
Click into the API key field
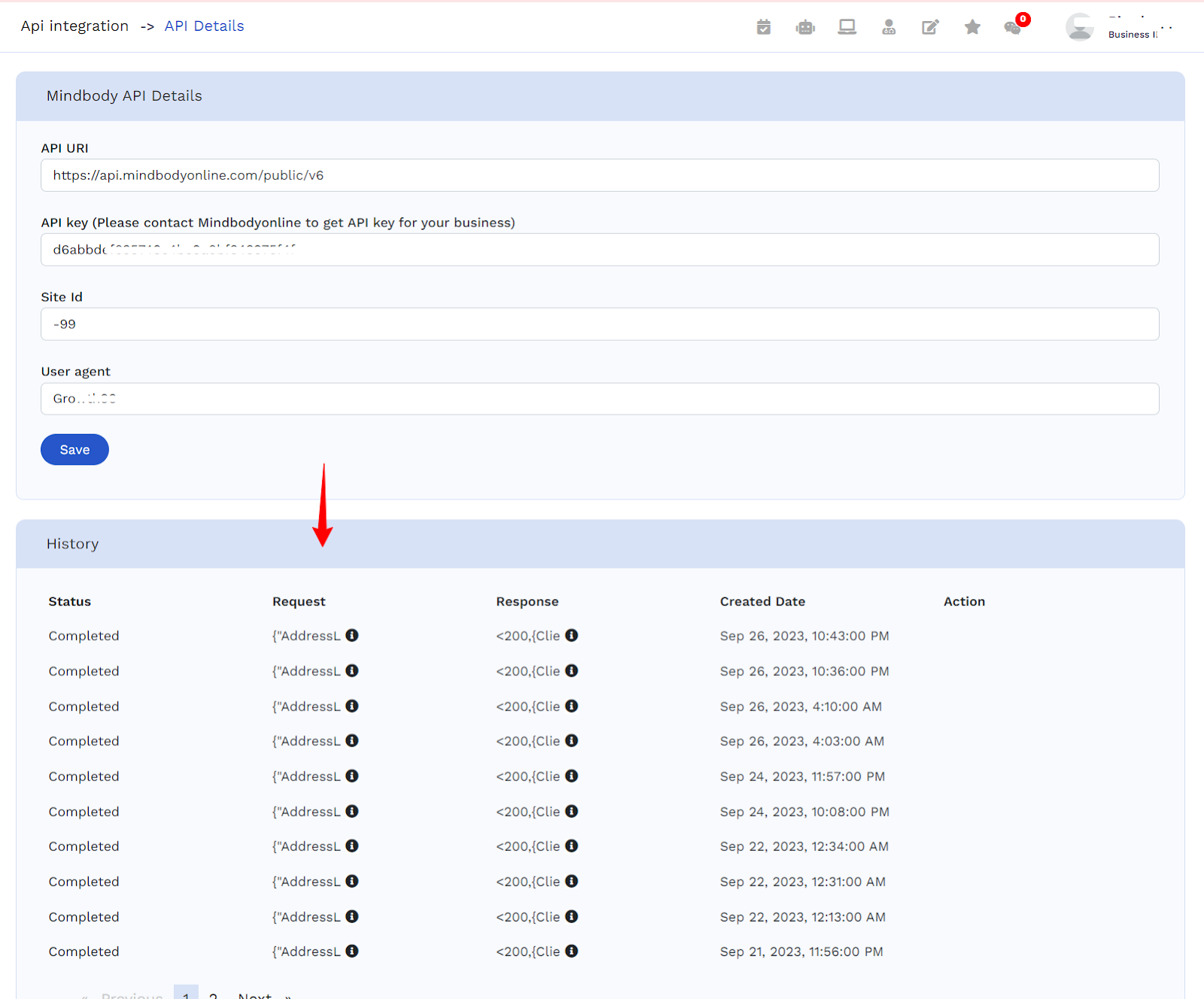point(600,250)
